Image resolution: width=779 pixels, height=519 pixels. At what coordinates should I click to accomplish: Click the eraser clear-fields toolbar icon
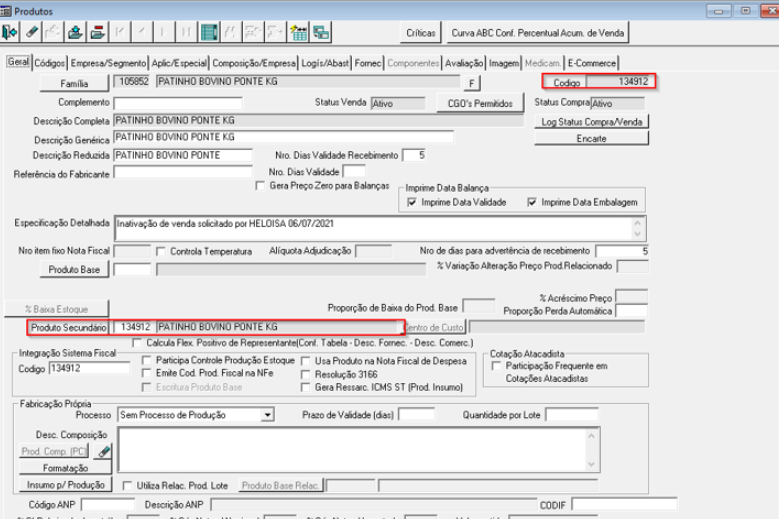pyautogui.click(x=32, y=32)
